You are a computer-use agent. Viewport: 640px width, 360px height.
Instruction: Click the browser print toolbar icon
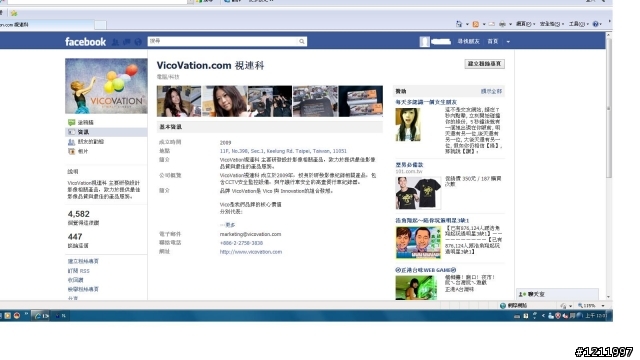pos(502,24)
